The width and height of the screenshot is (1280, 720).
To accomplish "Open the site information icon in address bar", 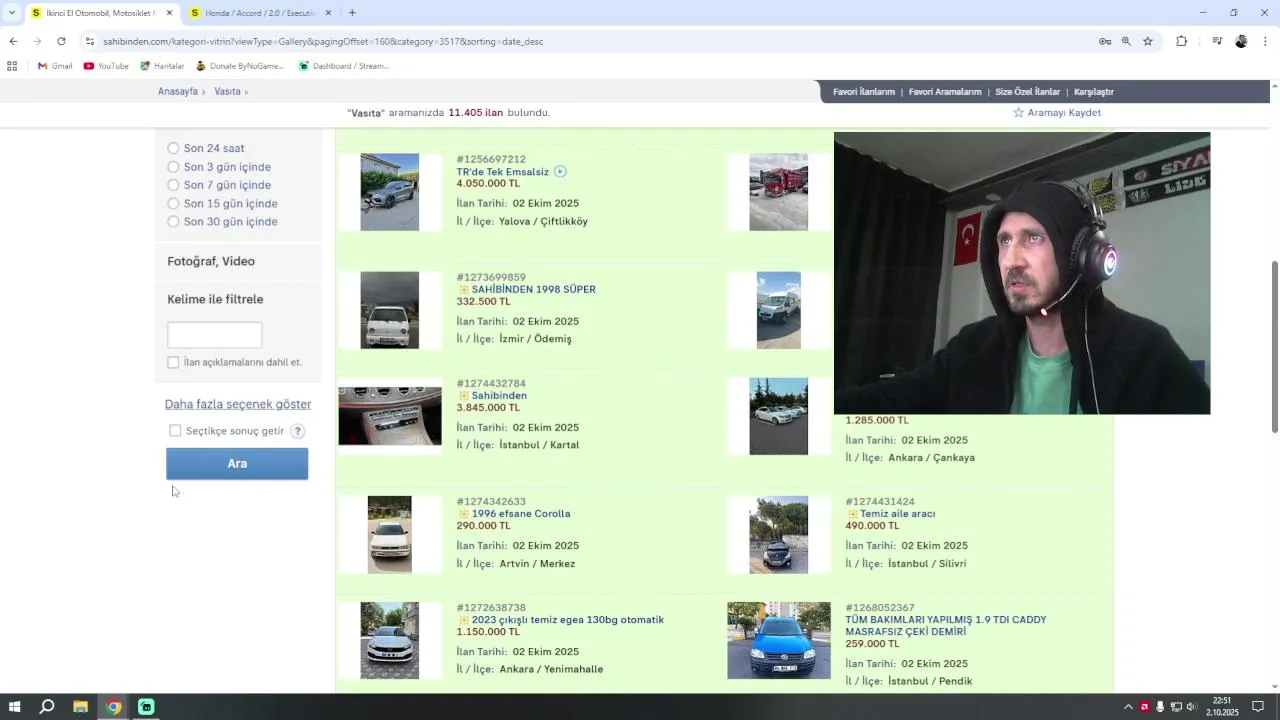I will (89, 41).
